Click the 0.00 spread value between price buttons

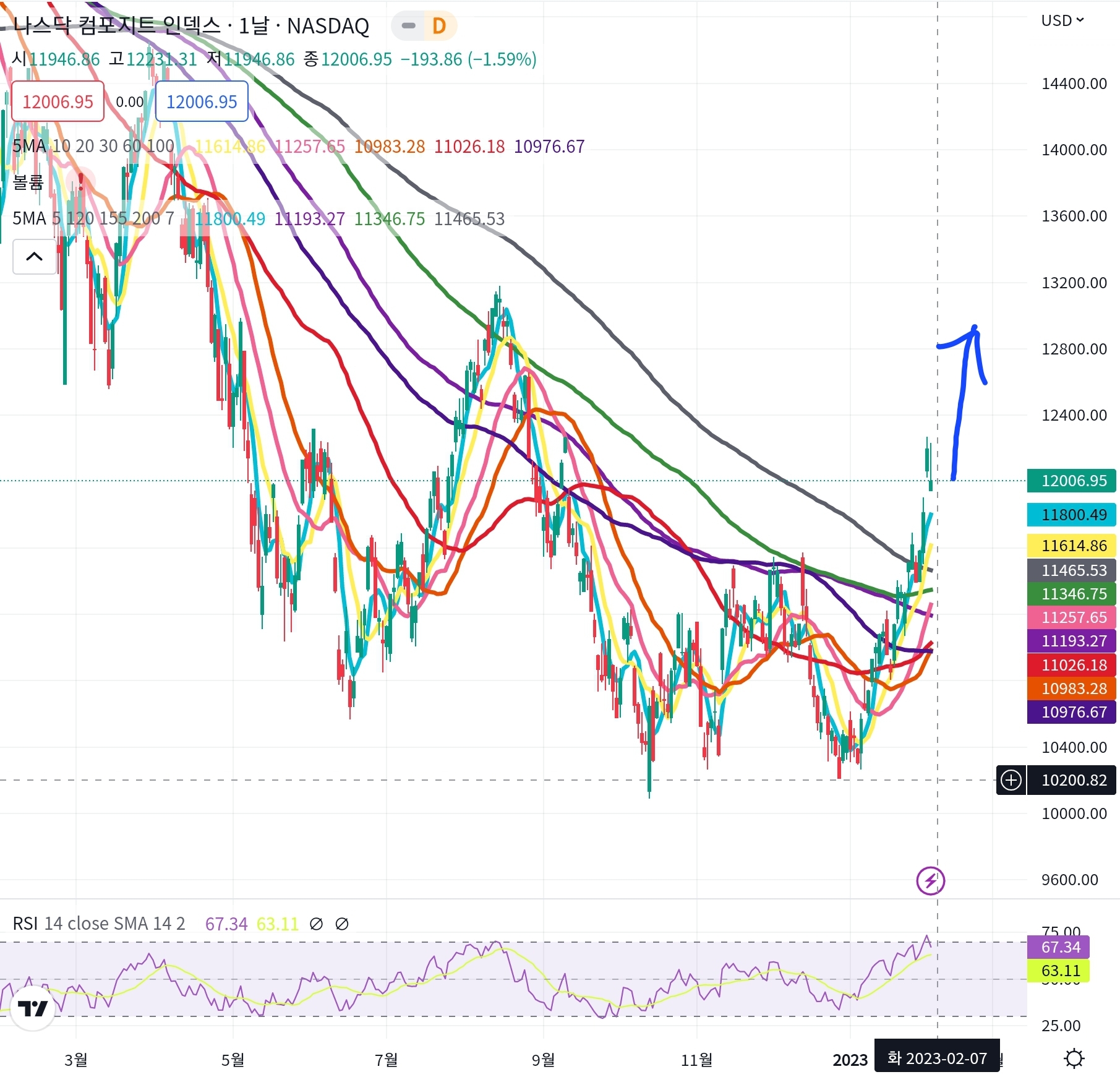130,102
